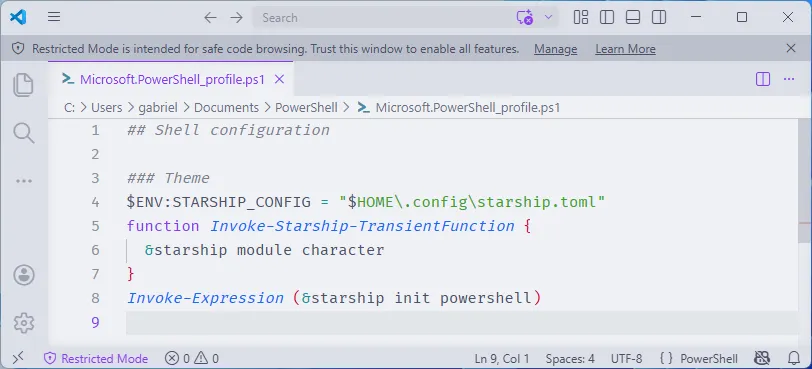The image size is (812, 369).
Task: Click the gabriel breadcrumb
Action: [158, 108]
